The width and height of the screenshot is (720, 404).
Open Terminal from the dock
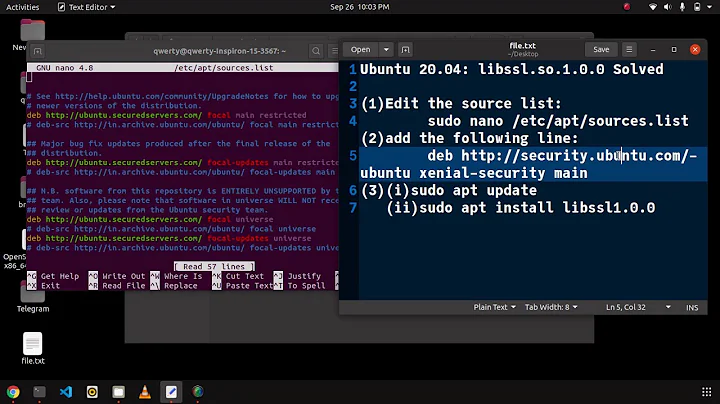pyautogui.click(x=39, y=392)
